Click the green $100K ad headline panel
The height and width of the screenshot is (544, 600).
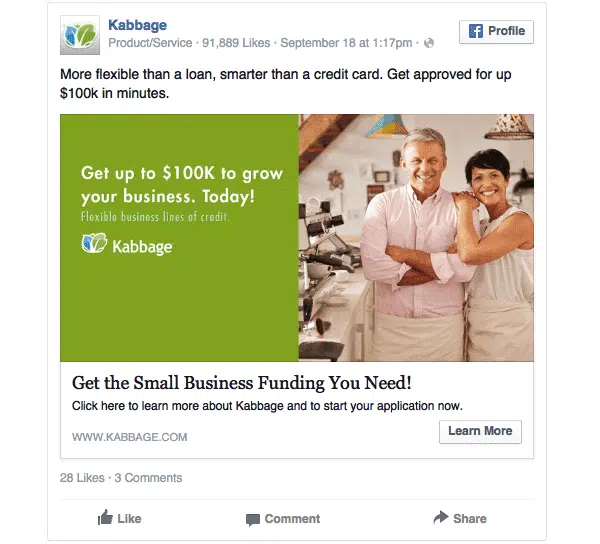(x=179, y=238)
